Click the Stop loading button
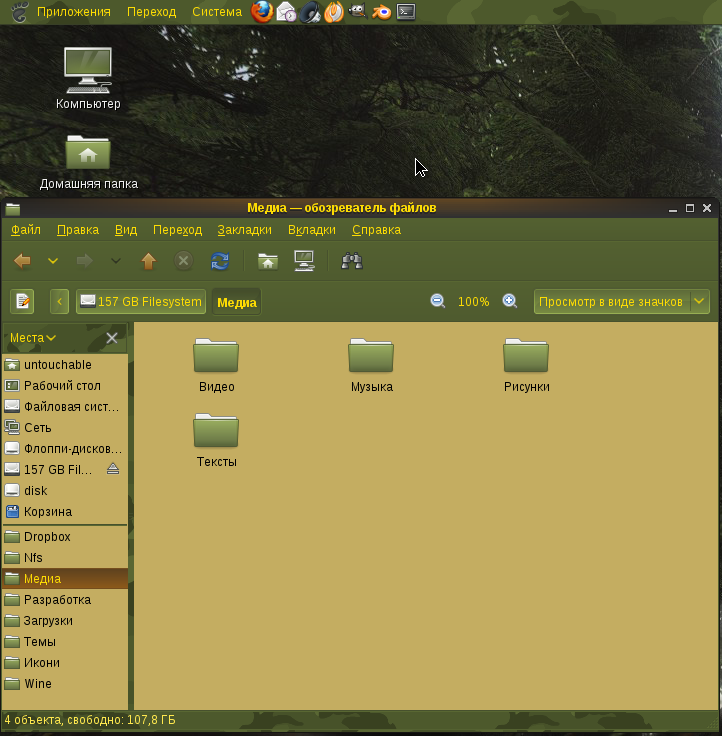Screen dimensions: 722x736 [184, 261]
